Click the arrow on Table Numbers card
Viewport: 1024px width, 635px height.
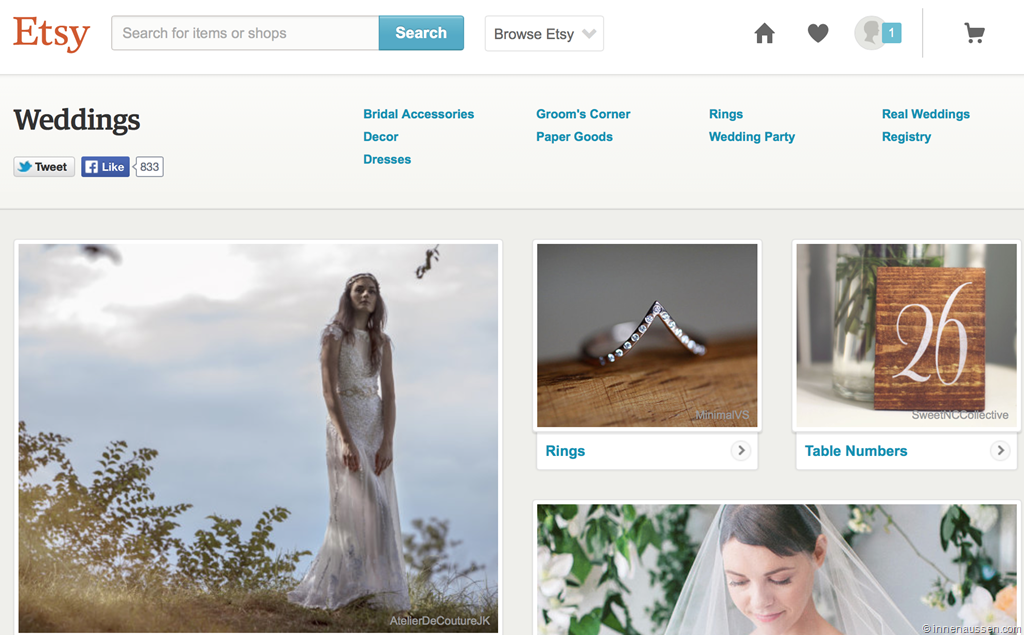click(x=1000, y=450)
